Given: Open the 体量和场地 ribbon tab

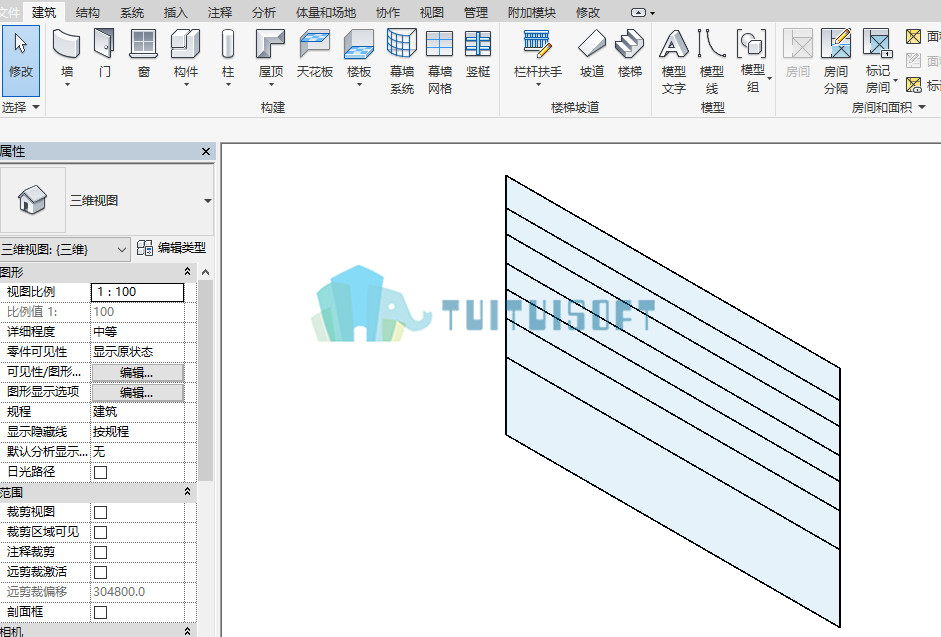Looking at the screenshot, I should tap(326, 12).
